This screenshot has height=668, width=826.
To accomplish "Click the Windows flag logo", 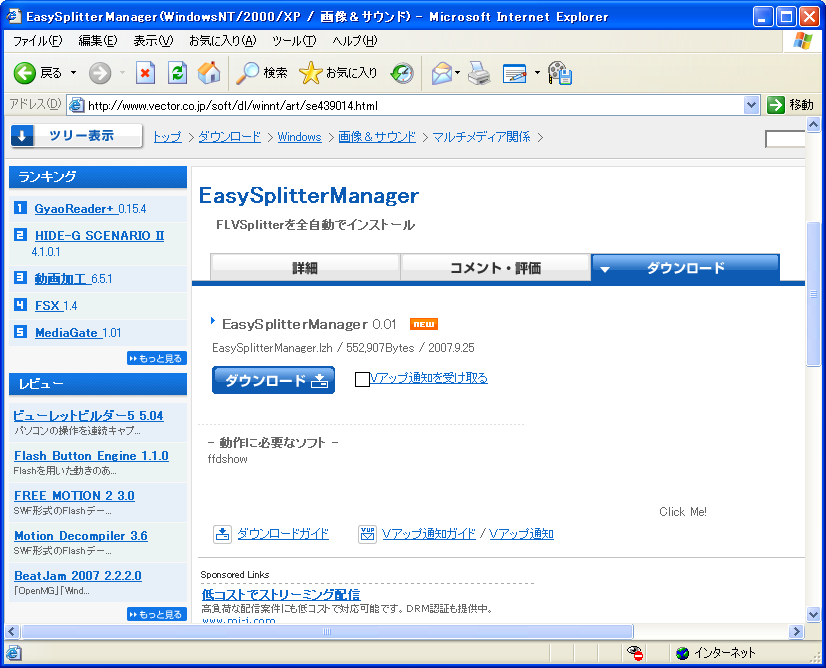I will pos(803,41).
